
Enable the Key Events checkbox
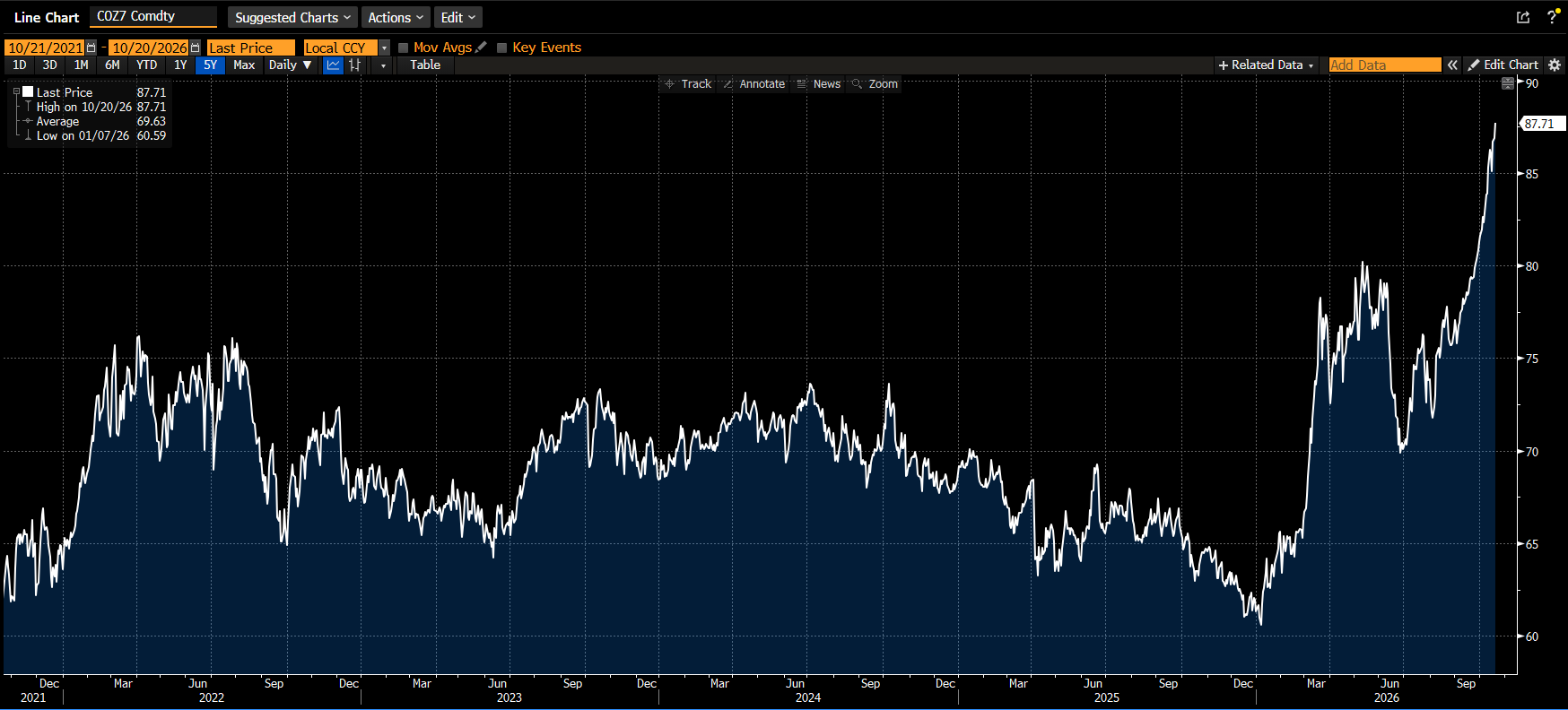point(501,48)
